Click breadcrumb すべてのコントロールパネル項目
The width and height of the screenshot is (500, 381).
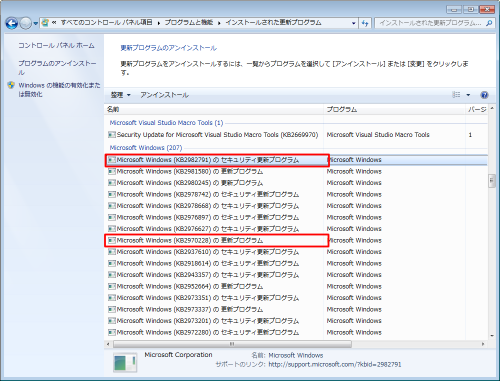click(x=106, y=22)
